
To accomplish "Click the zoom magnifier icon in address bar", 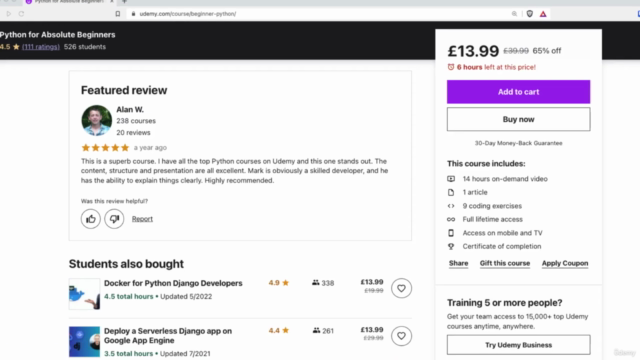I will [x=514, y=14].
